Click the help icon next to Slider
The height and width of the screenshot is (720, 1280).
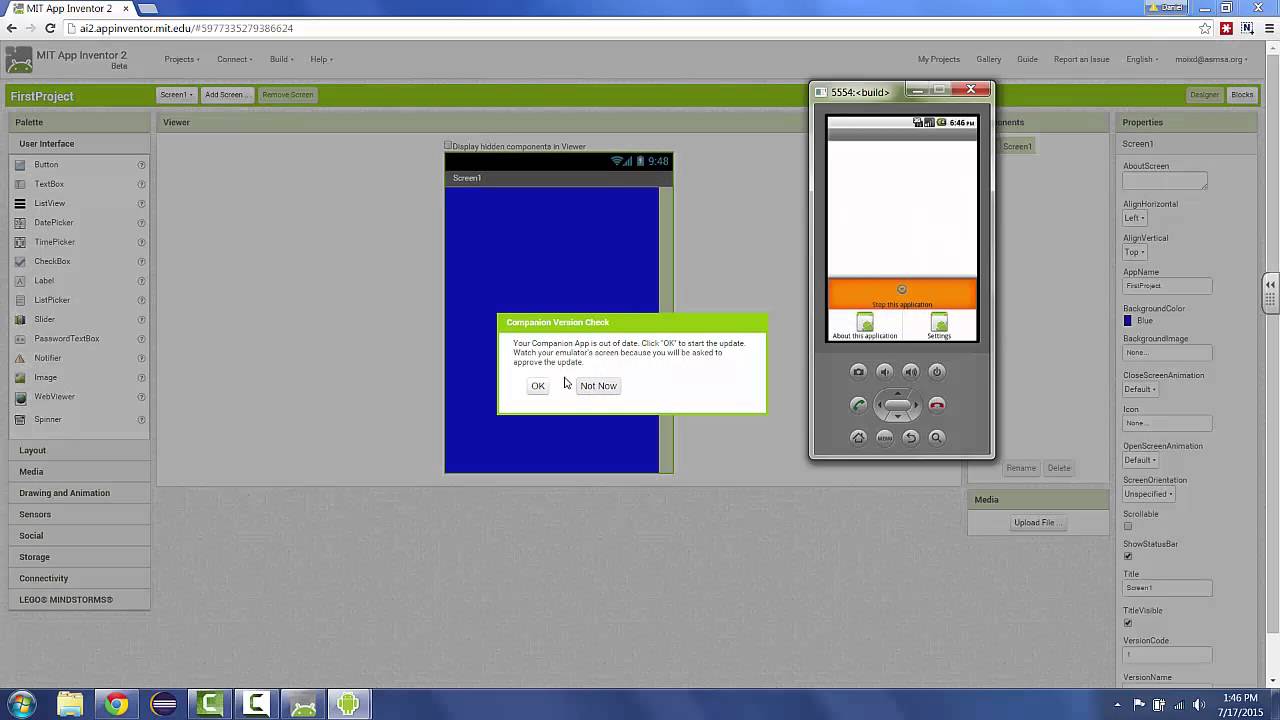tap(141, 320)
